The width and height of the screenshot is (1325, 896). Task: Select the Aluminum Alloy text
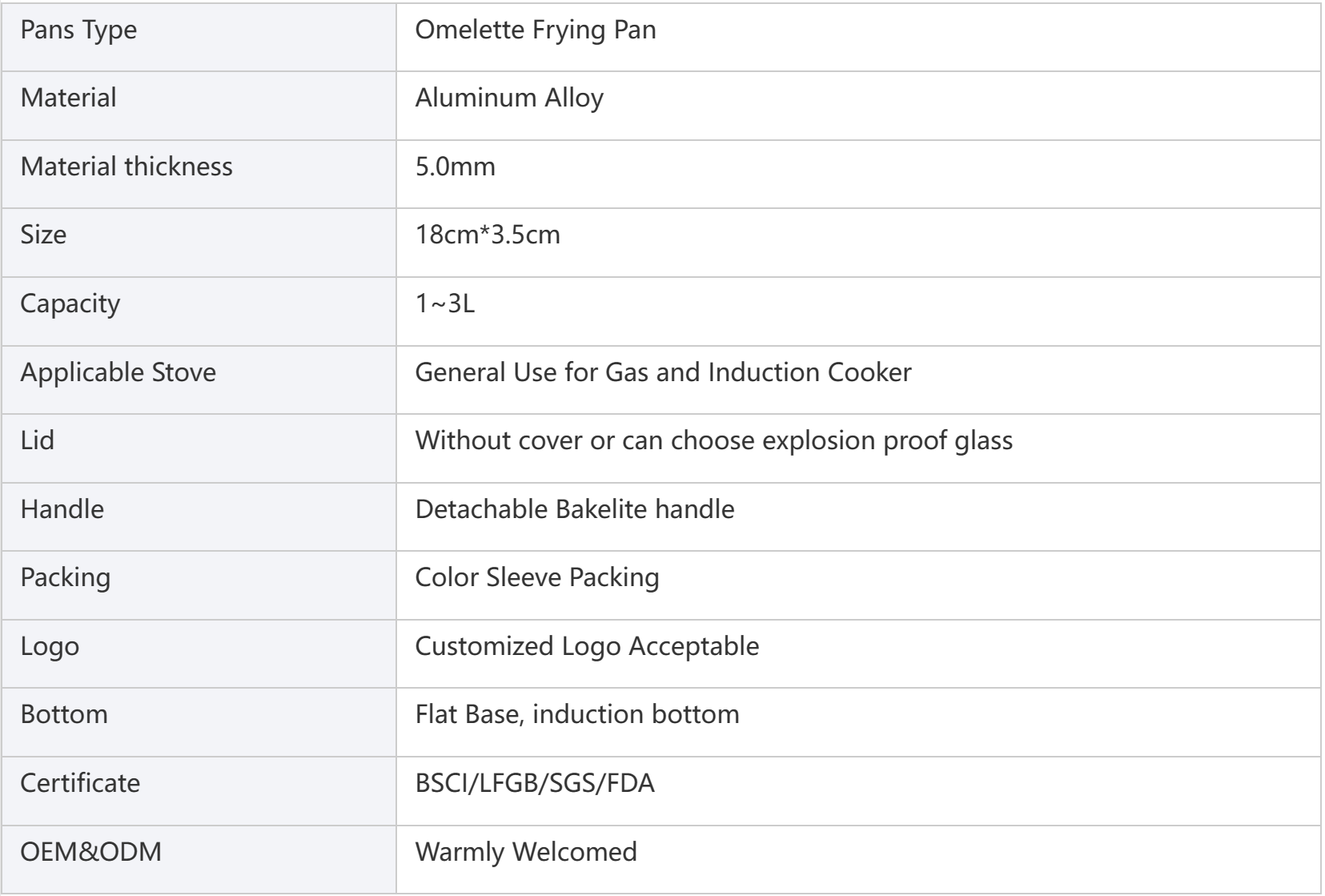pyautogui.click(x=509, y=99)
